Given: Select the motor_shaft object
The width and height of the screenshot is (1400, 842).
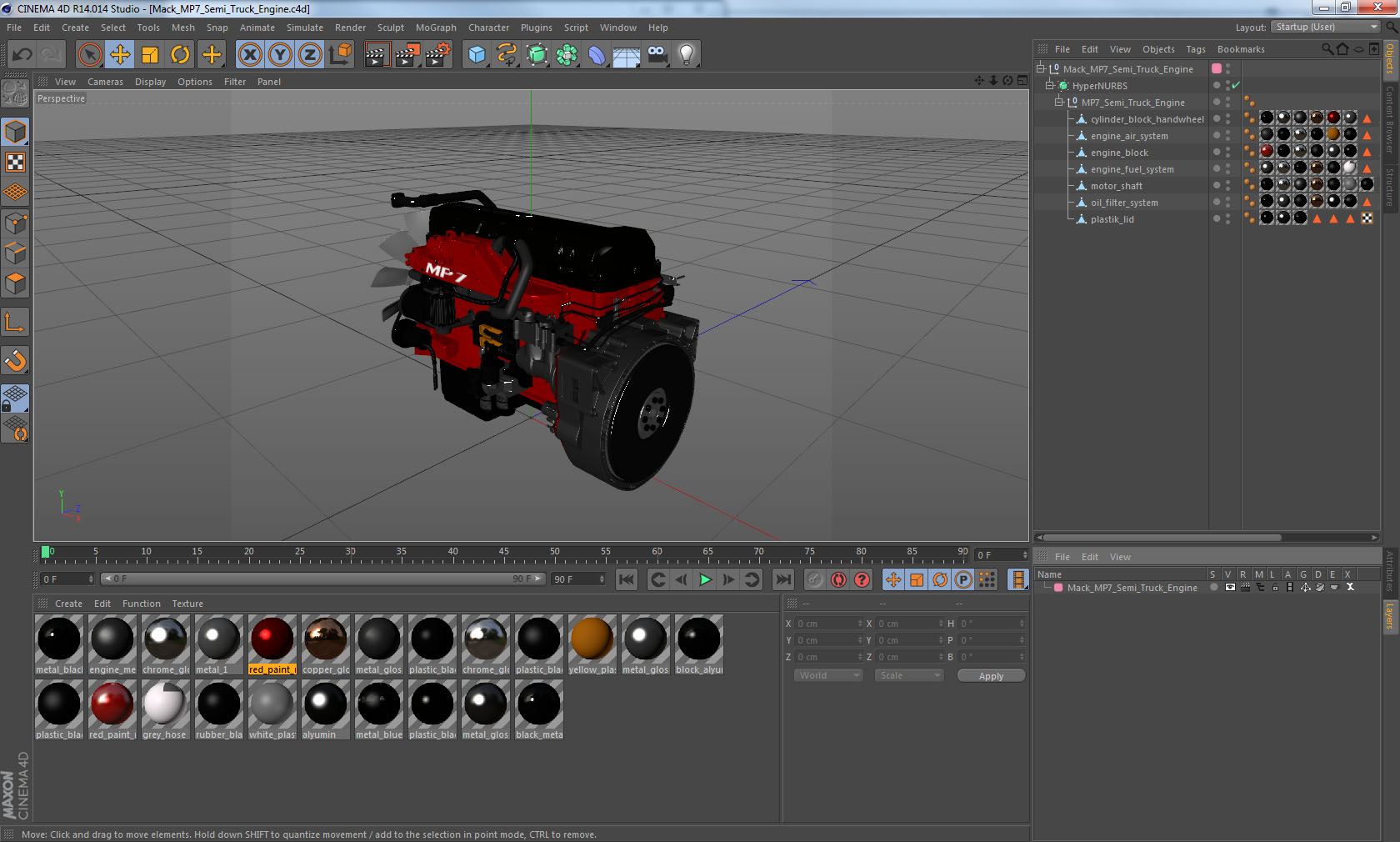Looking at the screenshot, I should click(1116, 186).
